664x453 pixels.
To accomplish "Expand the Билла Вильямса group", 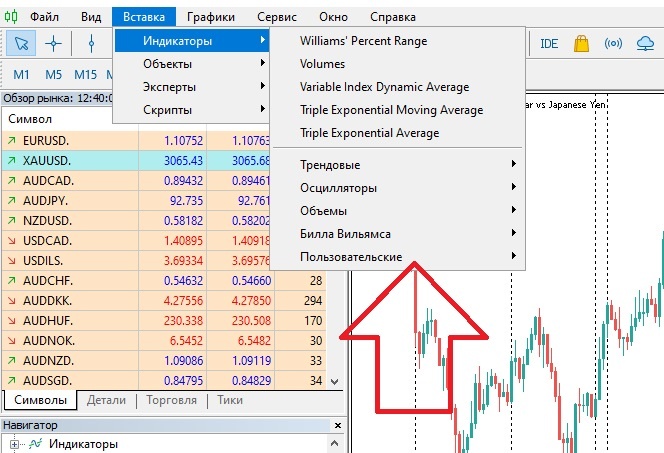I will click(x=397, y=233).
